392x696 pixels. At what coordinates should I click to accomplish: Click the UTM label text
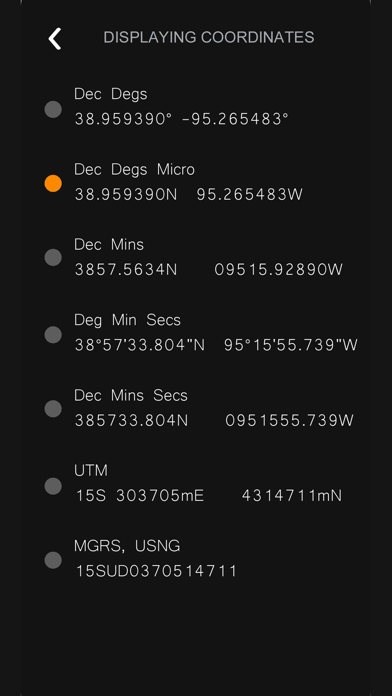coord(91,470)
